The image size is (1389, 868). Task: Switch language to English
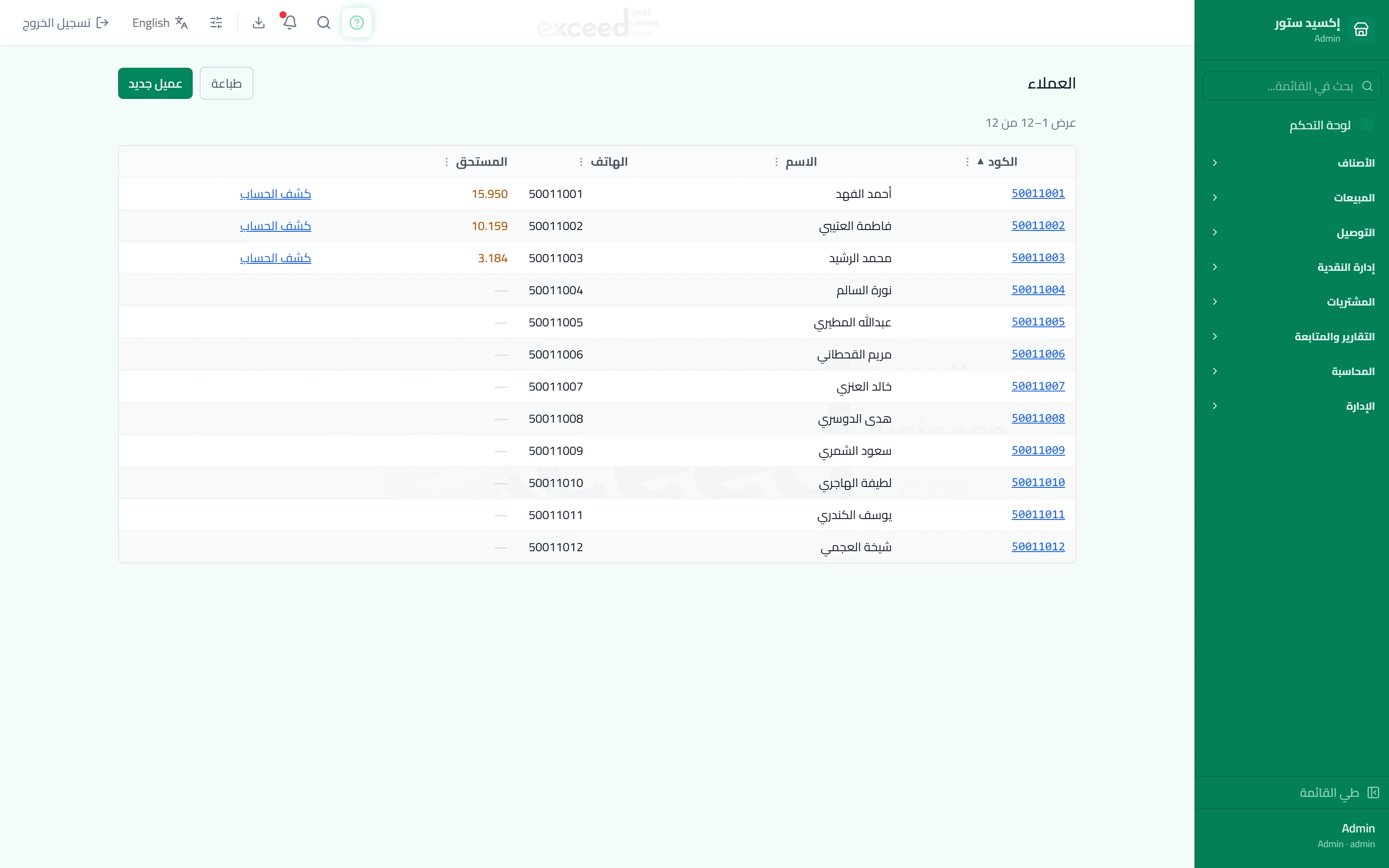160,23
